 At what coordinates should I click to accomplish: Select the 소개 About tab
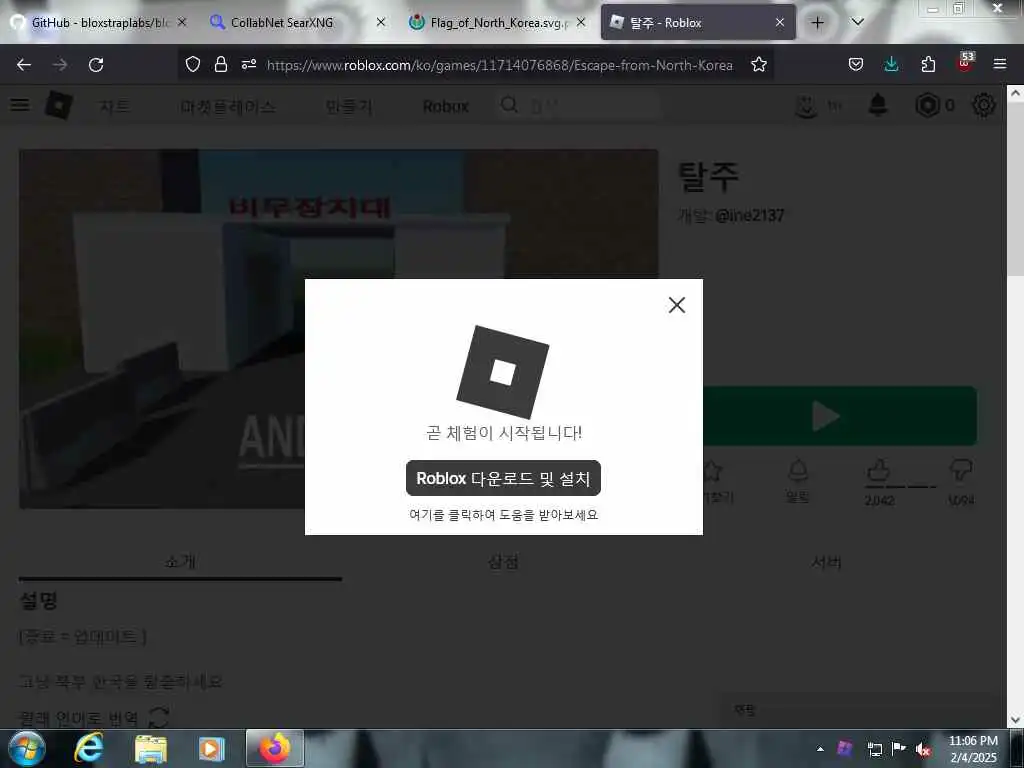point(180,562)
